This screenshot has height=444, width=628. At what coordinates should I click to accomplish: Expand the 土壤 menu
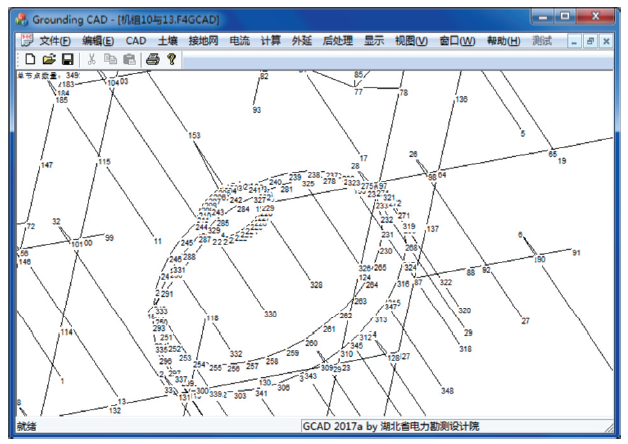tap(167, 41)
